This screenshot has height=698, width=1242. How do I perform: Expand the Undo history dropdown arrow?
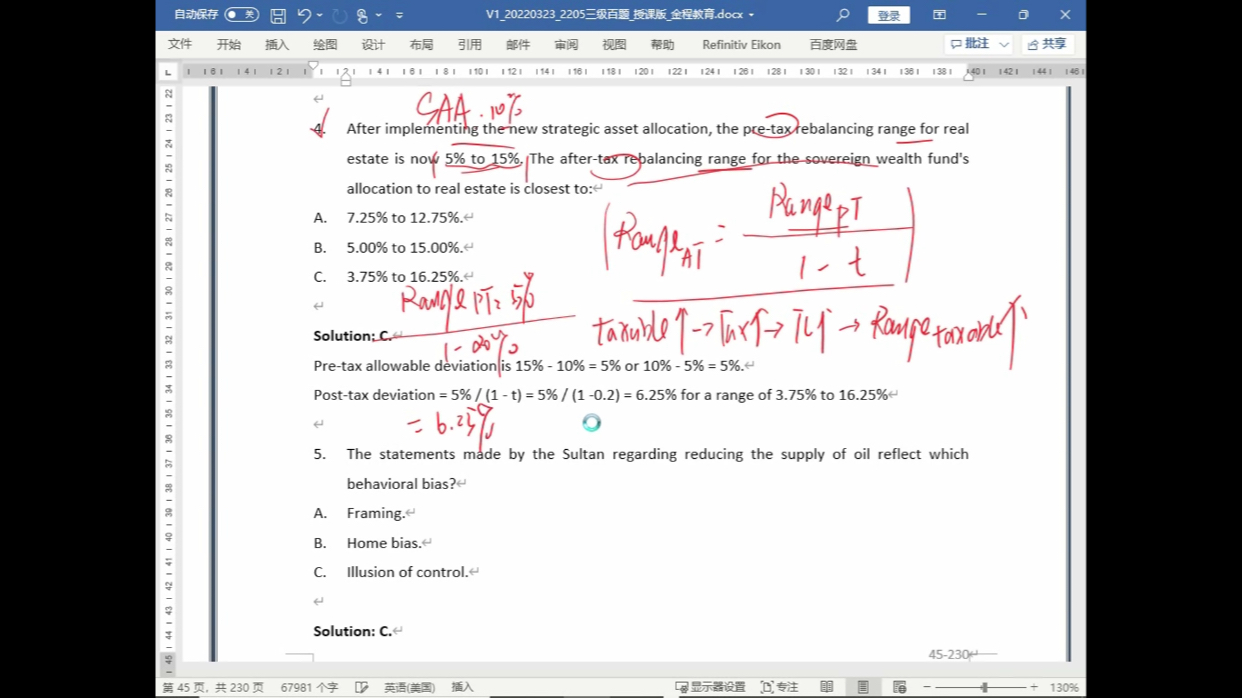tap(320, 15)
